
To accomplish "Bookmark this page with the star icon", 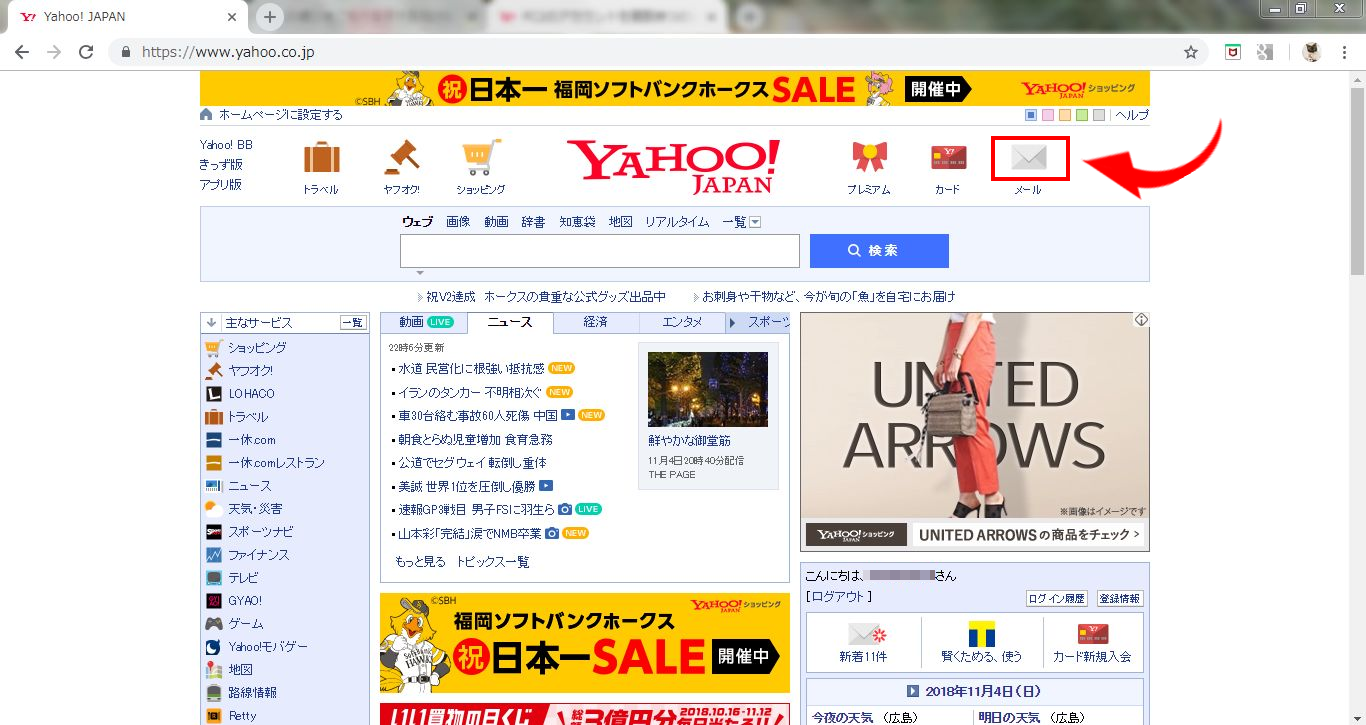I will point(1191,52).
